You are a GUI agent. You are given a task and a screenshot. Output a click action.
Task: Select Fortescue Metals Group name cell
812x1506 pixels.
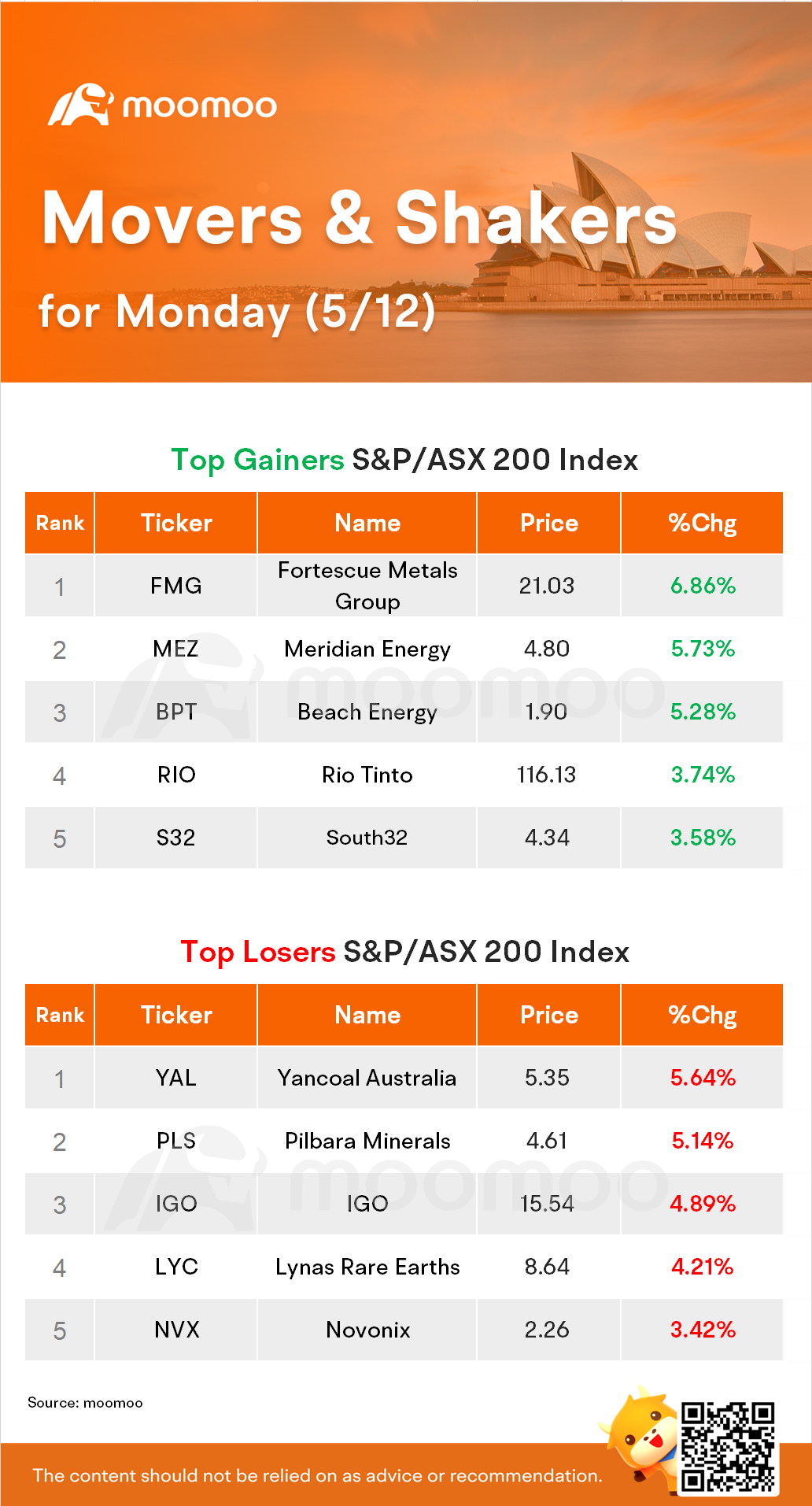tap(367, 586)
